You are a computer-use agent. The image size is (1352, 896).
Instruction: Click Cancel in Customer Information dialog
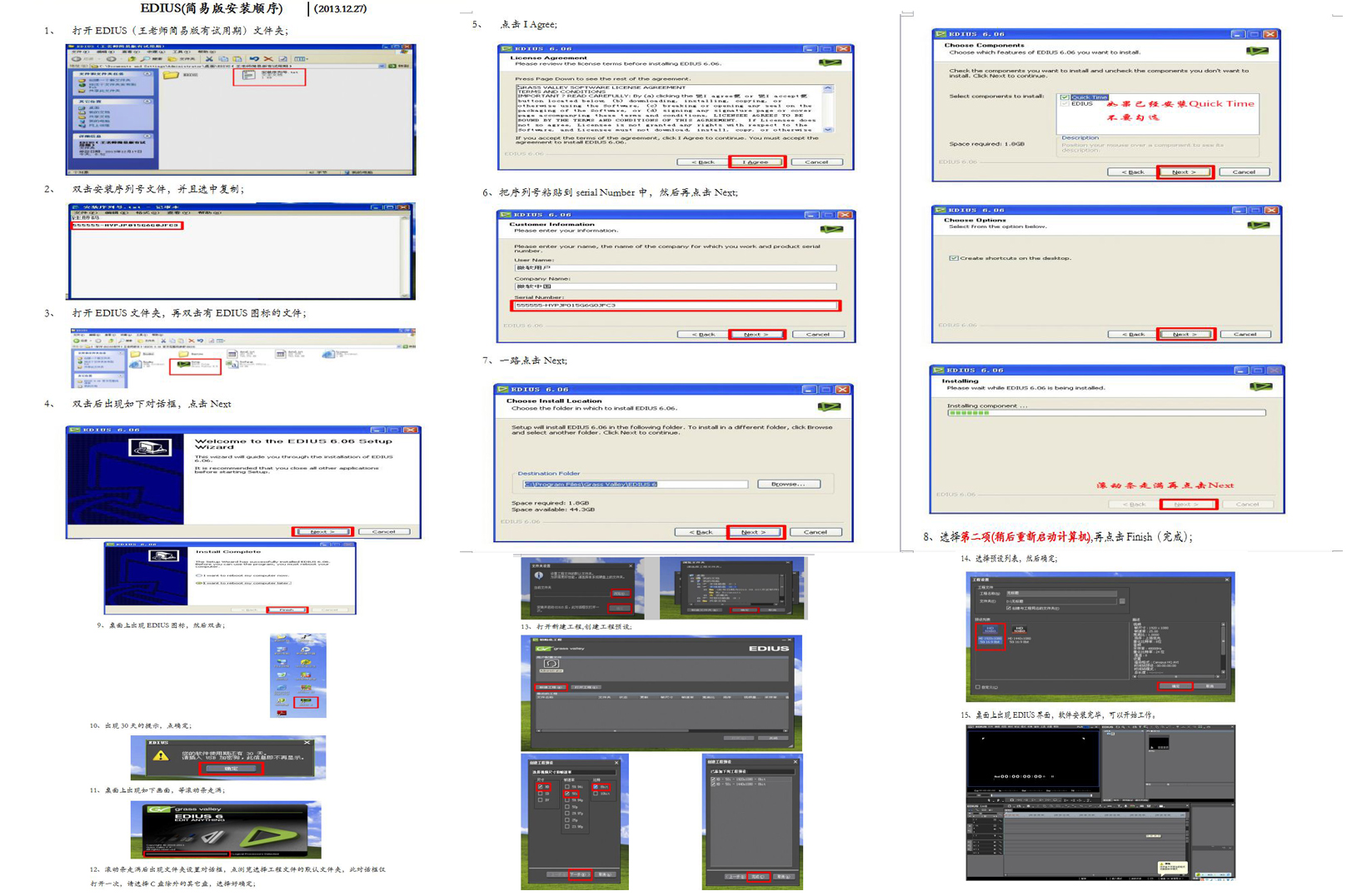818,334
